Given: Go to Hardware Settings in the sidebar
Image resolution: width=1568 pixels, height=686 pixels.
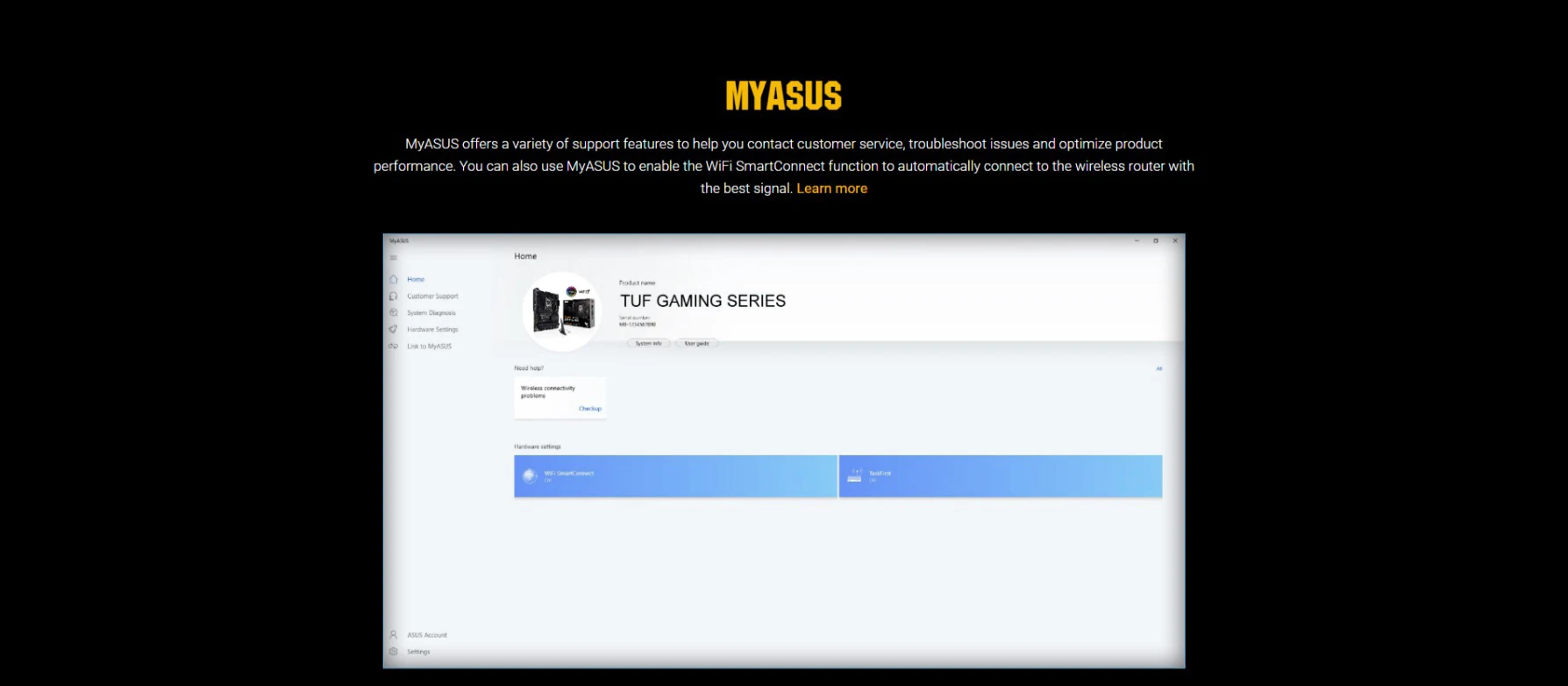Looking at the screenshot, I should pyautogui.click(x=424, y=330).
